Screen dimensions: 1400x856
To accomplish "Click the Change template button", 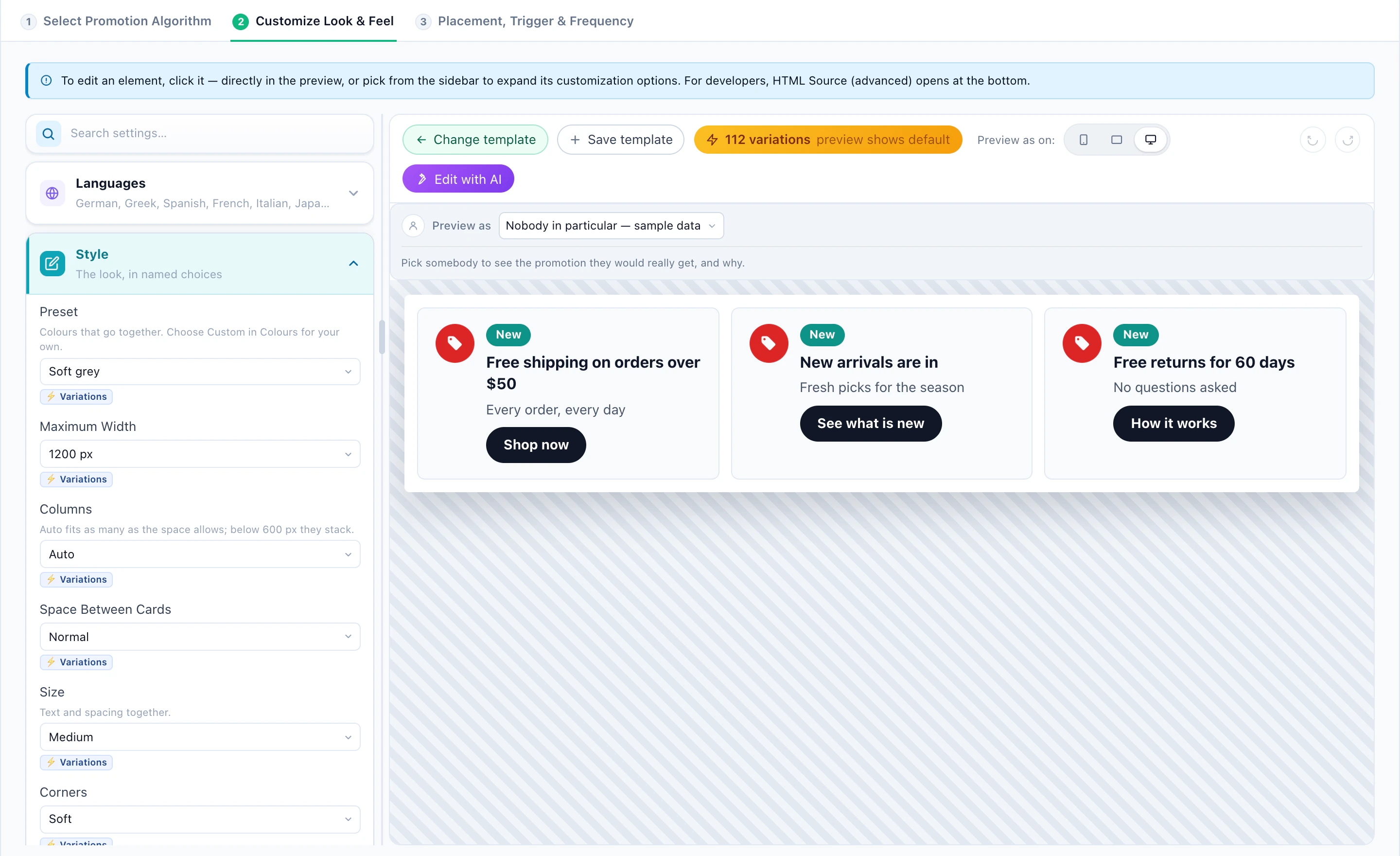I will 475,140.
